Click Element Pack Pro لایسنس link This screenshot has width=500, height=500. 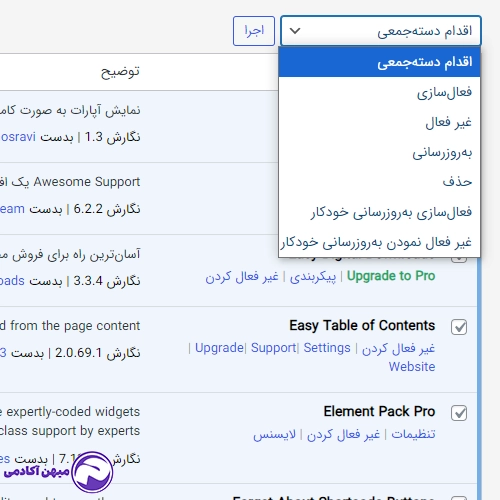pyautogui.click(x=275, y=435)
